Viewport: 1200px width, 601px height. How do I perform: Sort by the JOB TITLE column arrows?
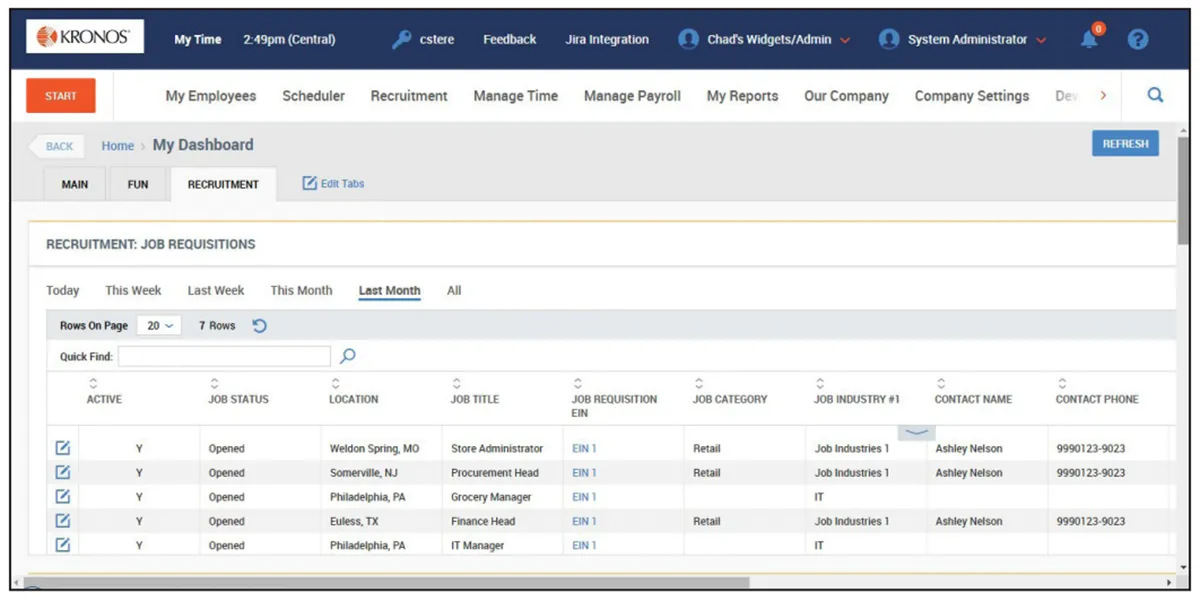pyautogui.click(x=457, y=383)
